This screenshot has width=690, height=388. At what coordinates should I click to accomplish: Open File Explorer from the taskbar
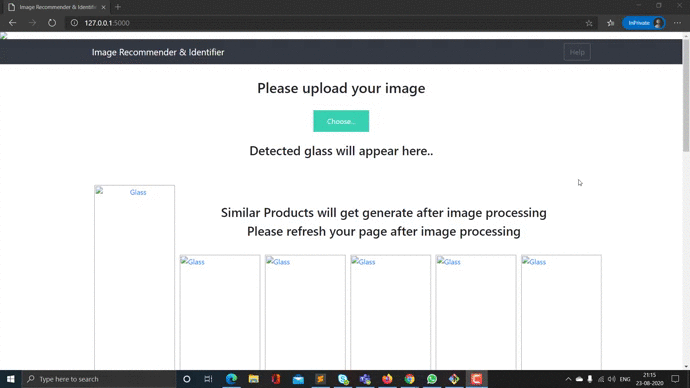pyautogui.click(x=253, y=379)
